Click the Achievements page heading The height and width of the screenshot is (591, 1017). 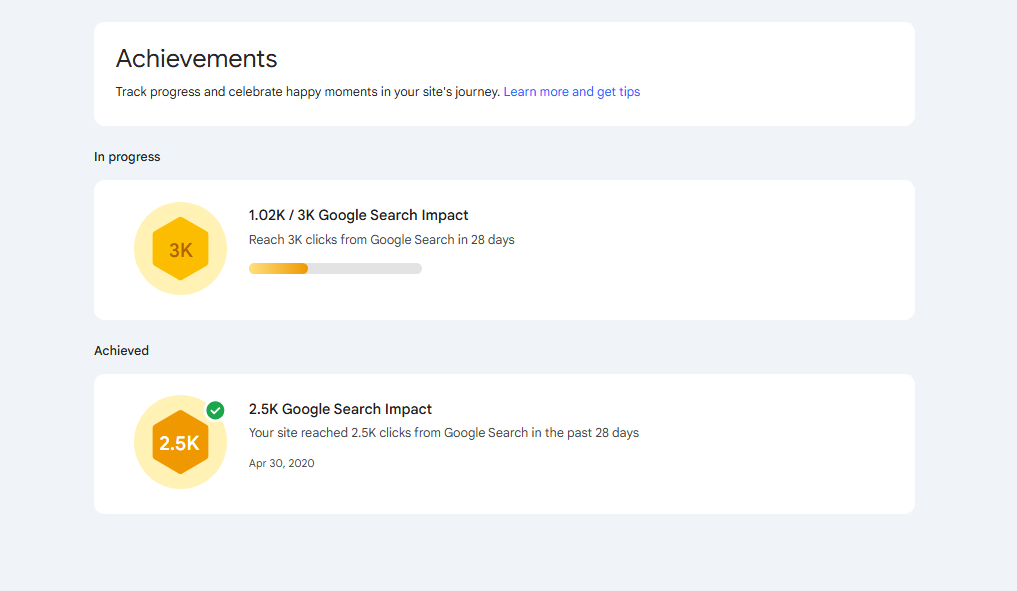click(x=196, y=58)
